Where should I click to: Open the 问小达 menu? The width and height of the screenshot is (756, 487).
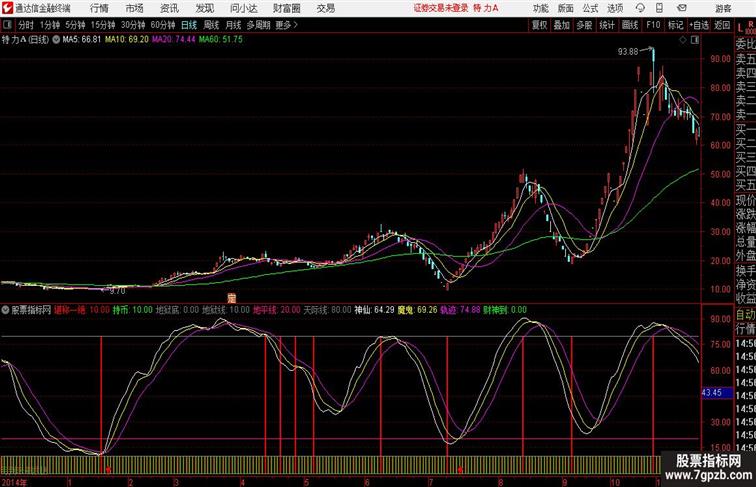coord(243,8)
